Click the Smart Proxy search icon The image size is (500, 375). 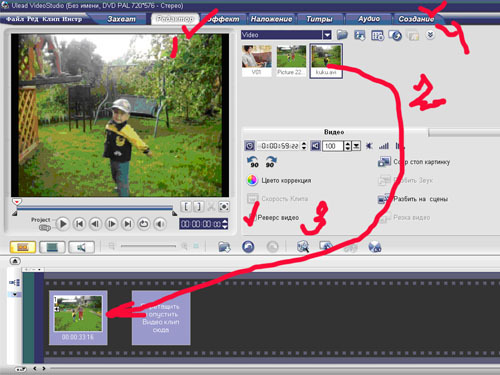302,247
